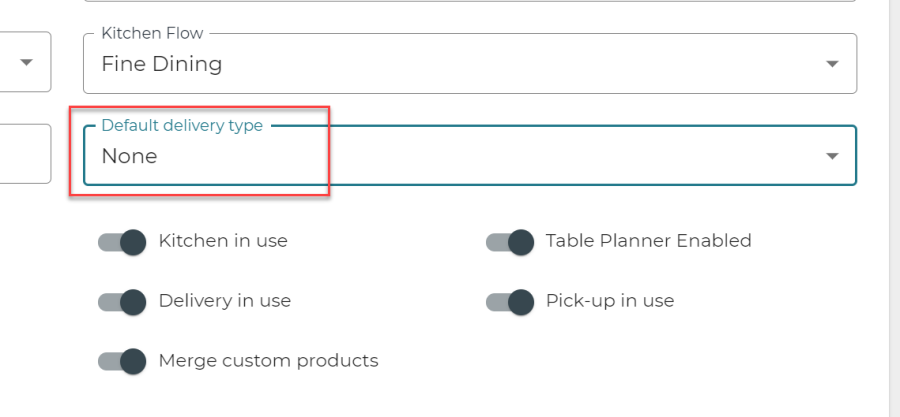900x417 pixels.
Task: Click the Delivery in use label text
Action: 225,301
